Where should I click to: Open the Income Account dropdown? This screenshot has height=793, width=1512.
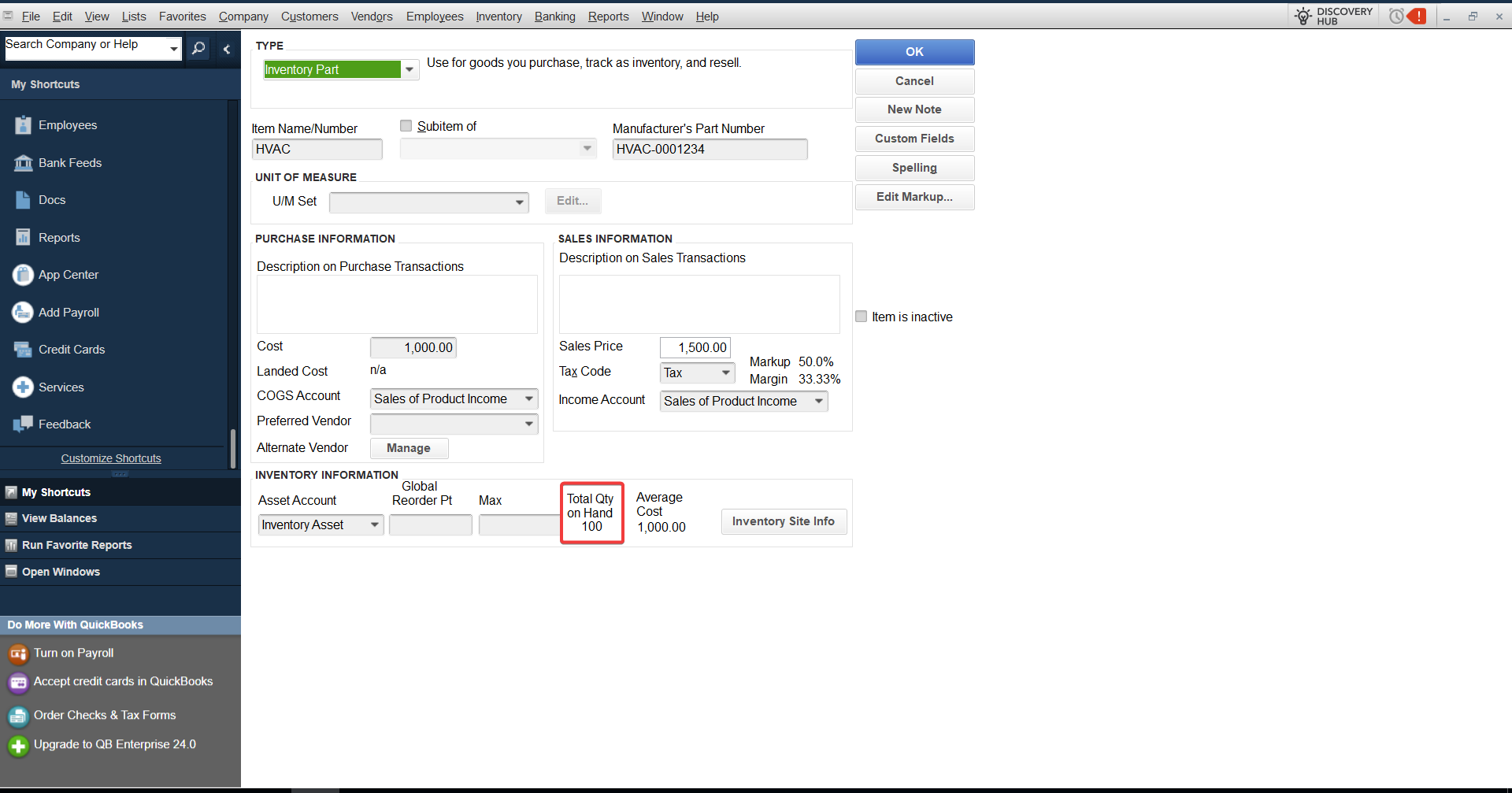819,402
